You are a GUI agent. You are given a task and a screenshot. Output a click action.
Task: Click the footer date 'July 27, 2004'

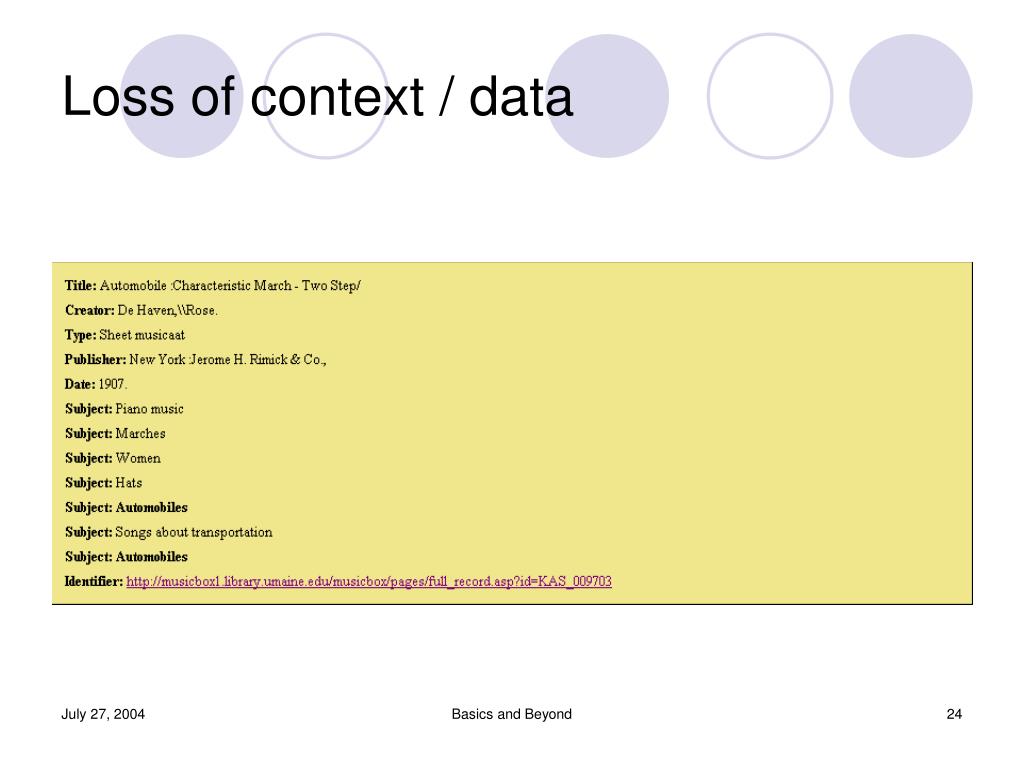(x=103, y=714)
